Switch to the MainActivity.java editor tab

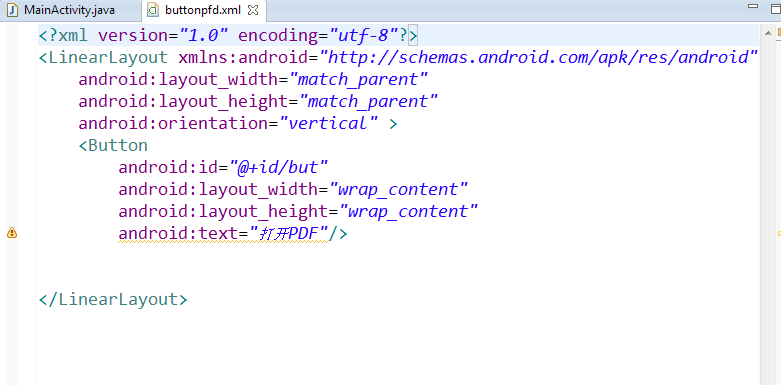point(69,10)
